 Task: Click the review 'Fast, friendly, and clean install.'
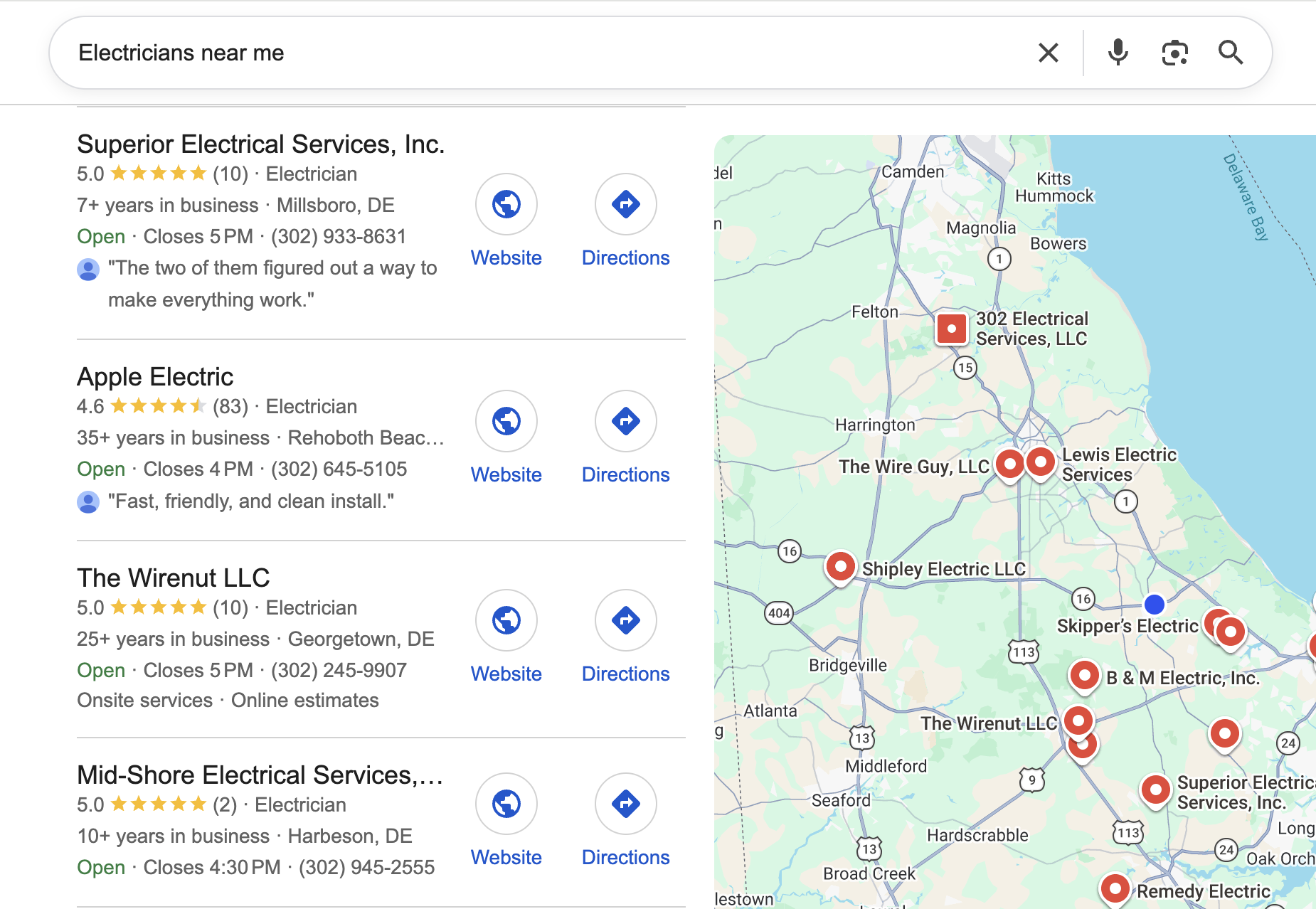251,501
